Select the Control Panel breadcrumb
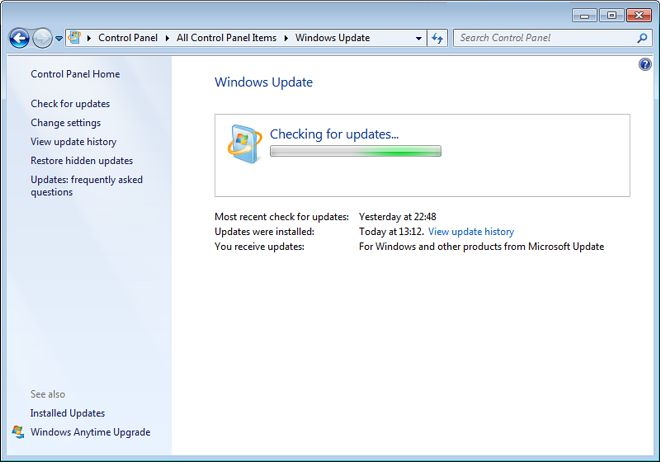Screen dimensions: 660x462 (x=128, y=38)
